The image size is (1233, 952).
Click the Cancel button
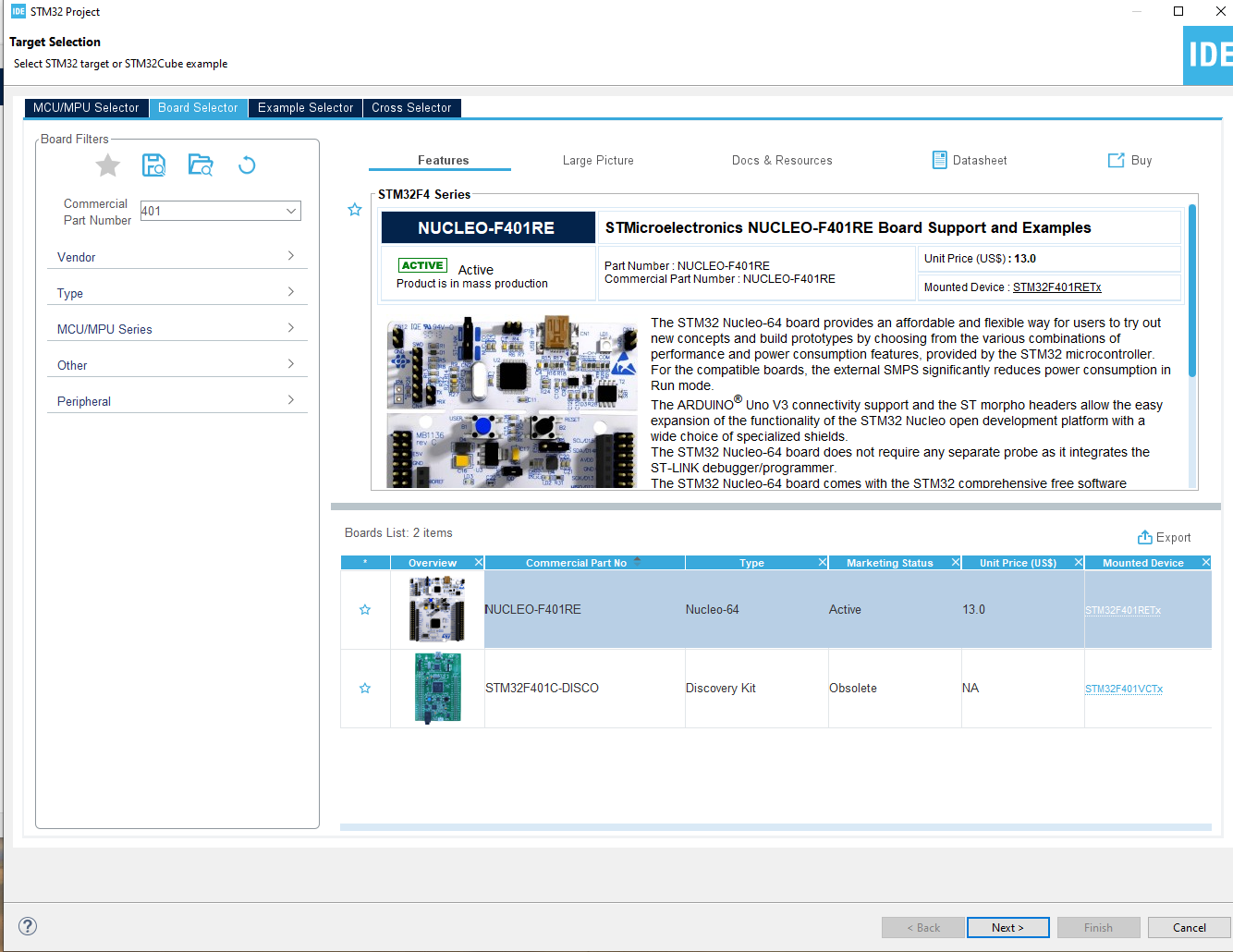tap(1189, 927)
